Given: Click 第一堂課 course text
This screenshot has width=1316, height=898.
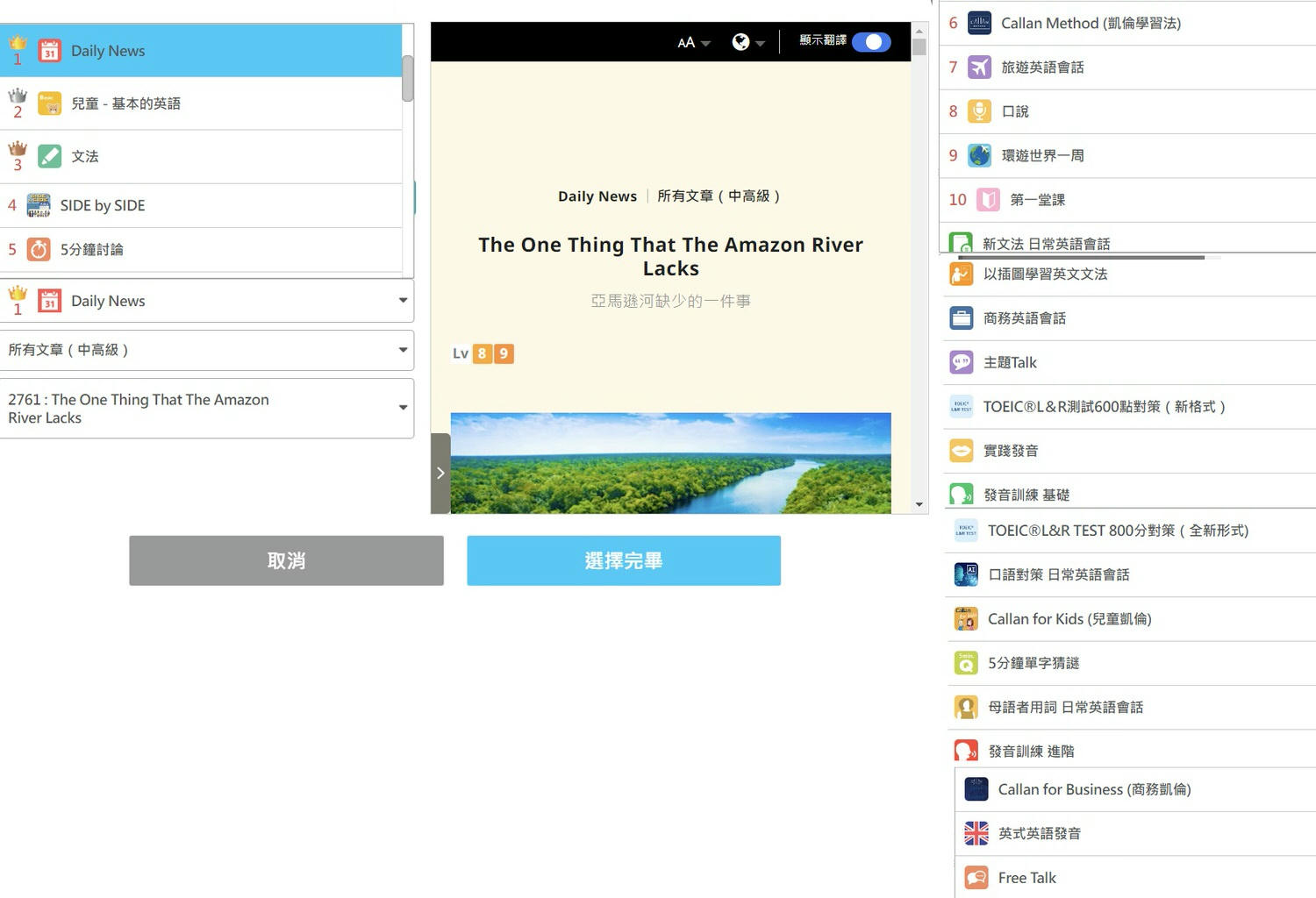Looking at the screenshot, I should 1038,199.
